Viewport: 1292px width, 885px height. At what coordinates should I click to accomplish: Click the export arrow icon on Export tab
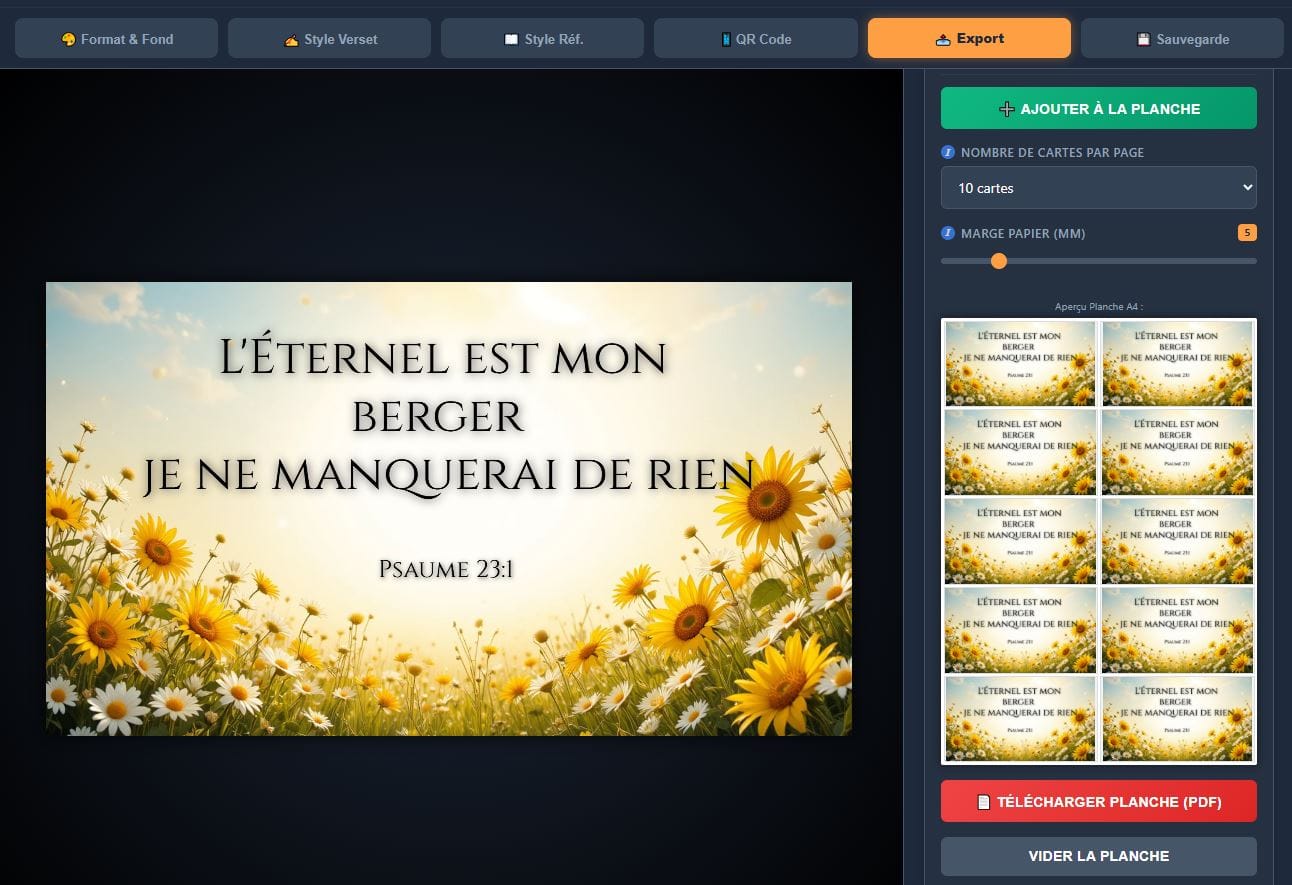coord(944,38)
